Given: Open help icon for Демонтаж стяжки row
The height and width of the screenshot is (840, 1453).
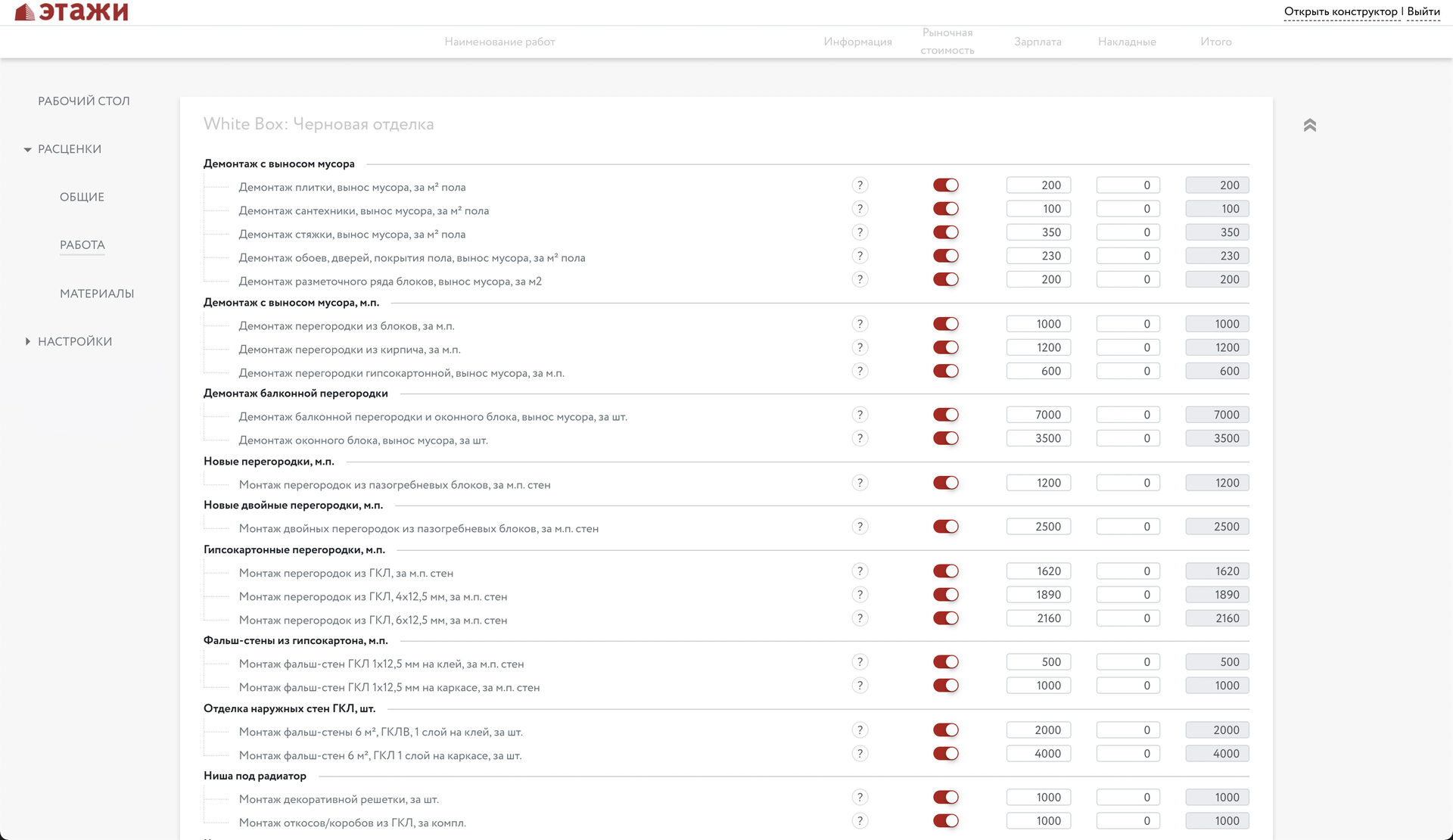Looking at the screenshot, I should [x=860, y=232].
